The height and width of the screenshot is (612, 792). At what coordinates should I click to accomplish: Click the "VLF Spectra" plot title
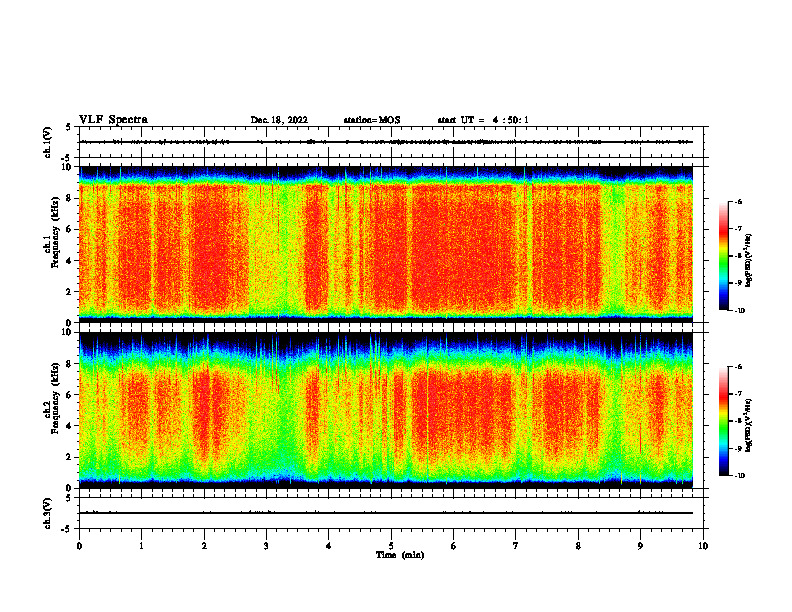(x=113, y=120)
